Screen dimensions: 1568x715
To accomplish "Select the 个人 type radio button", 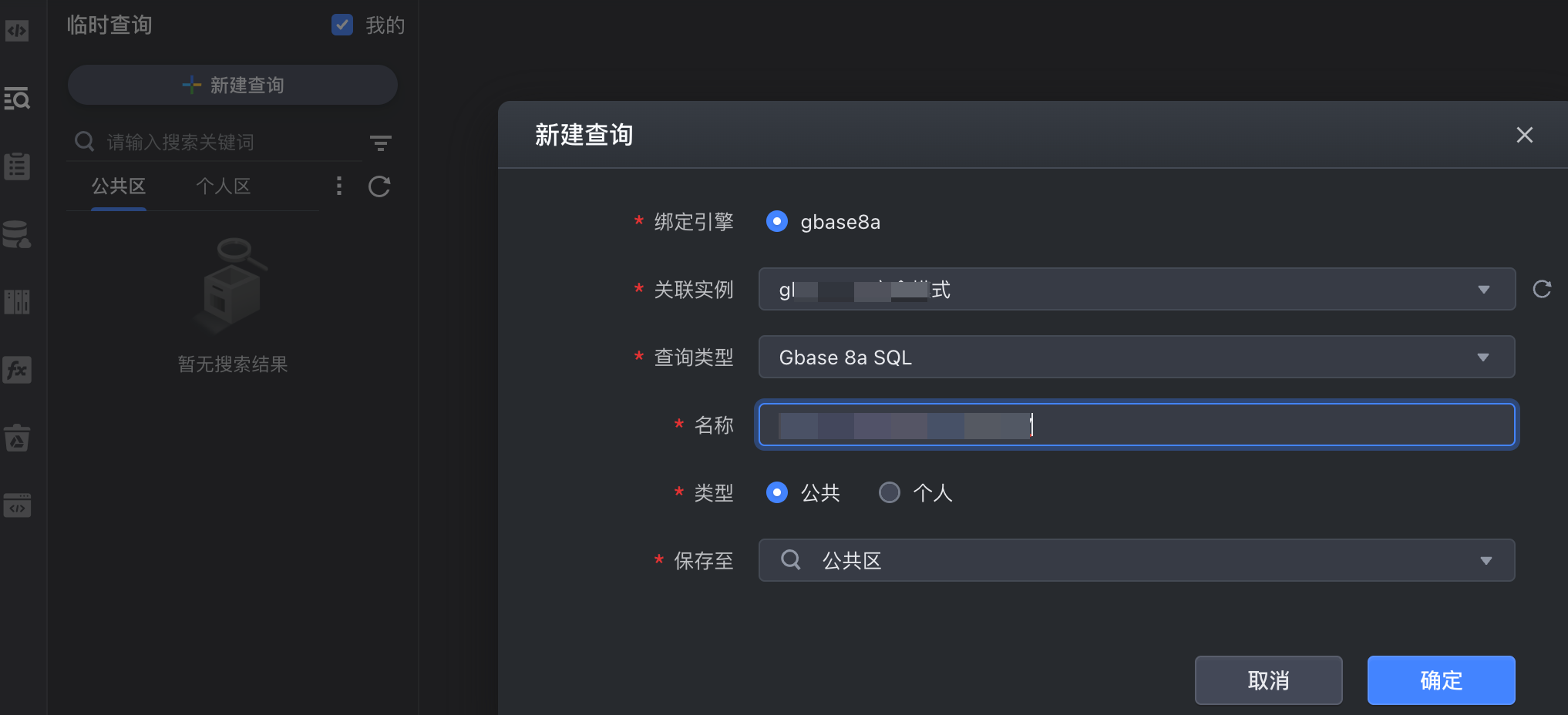I will [890, 492].
